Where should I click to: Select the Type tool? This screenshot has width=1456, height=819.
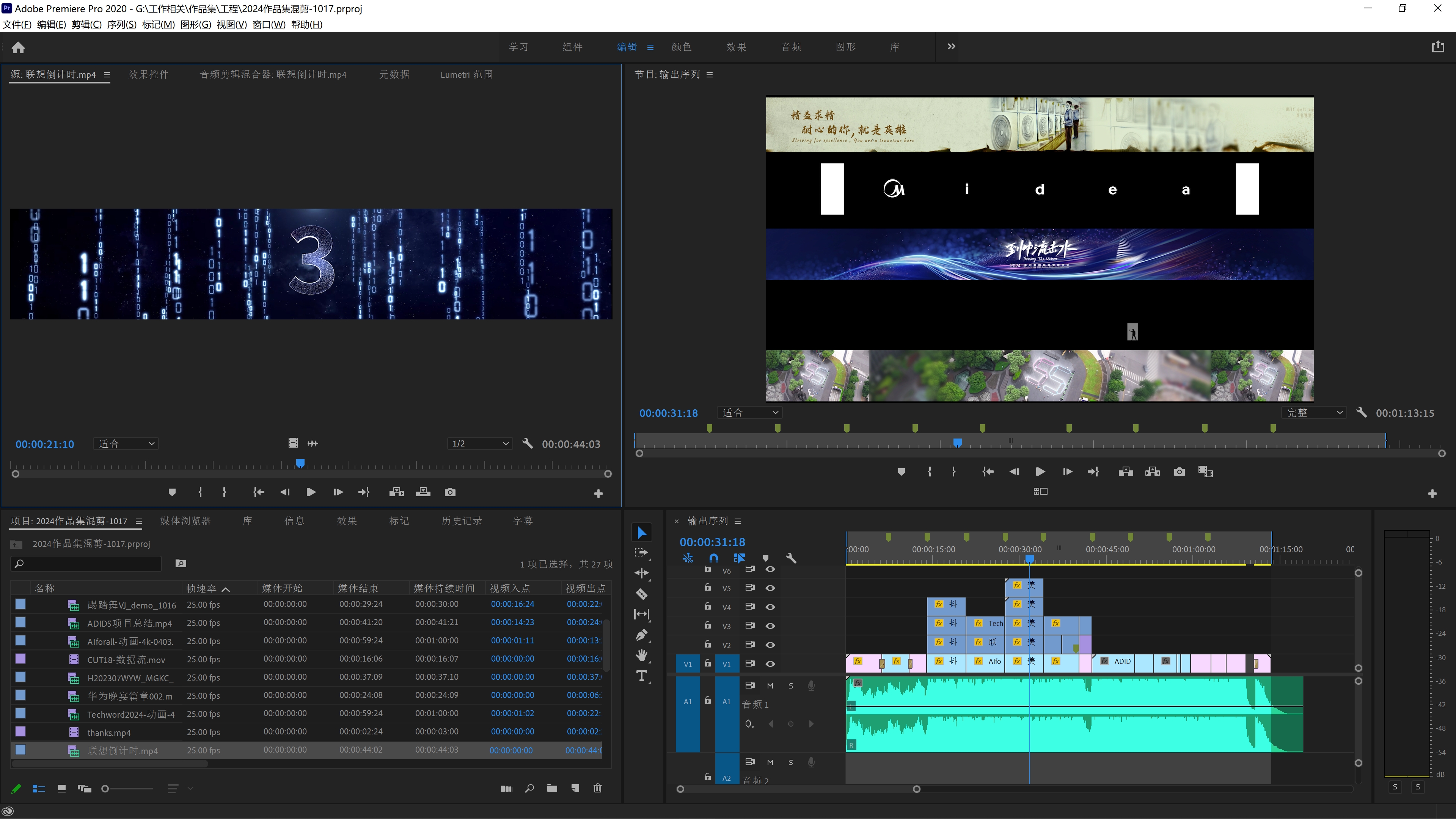coord(641,676)
